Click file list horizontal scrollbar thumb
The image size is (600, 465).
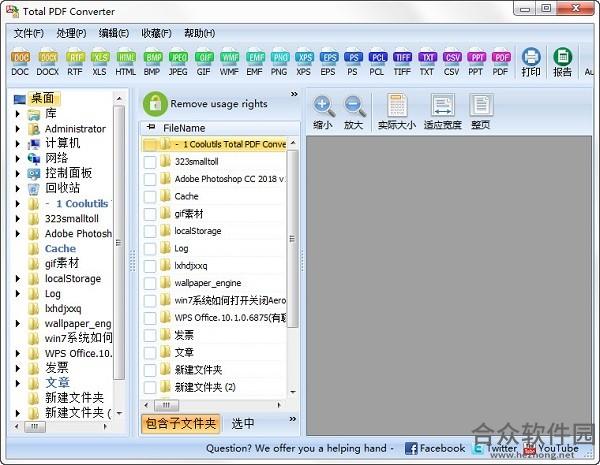coord(166,405)
